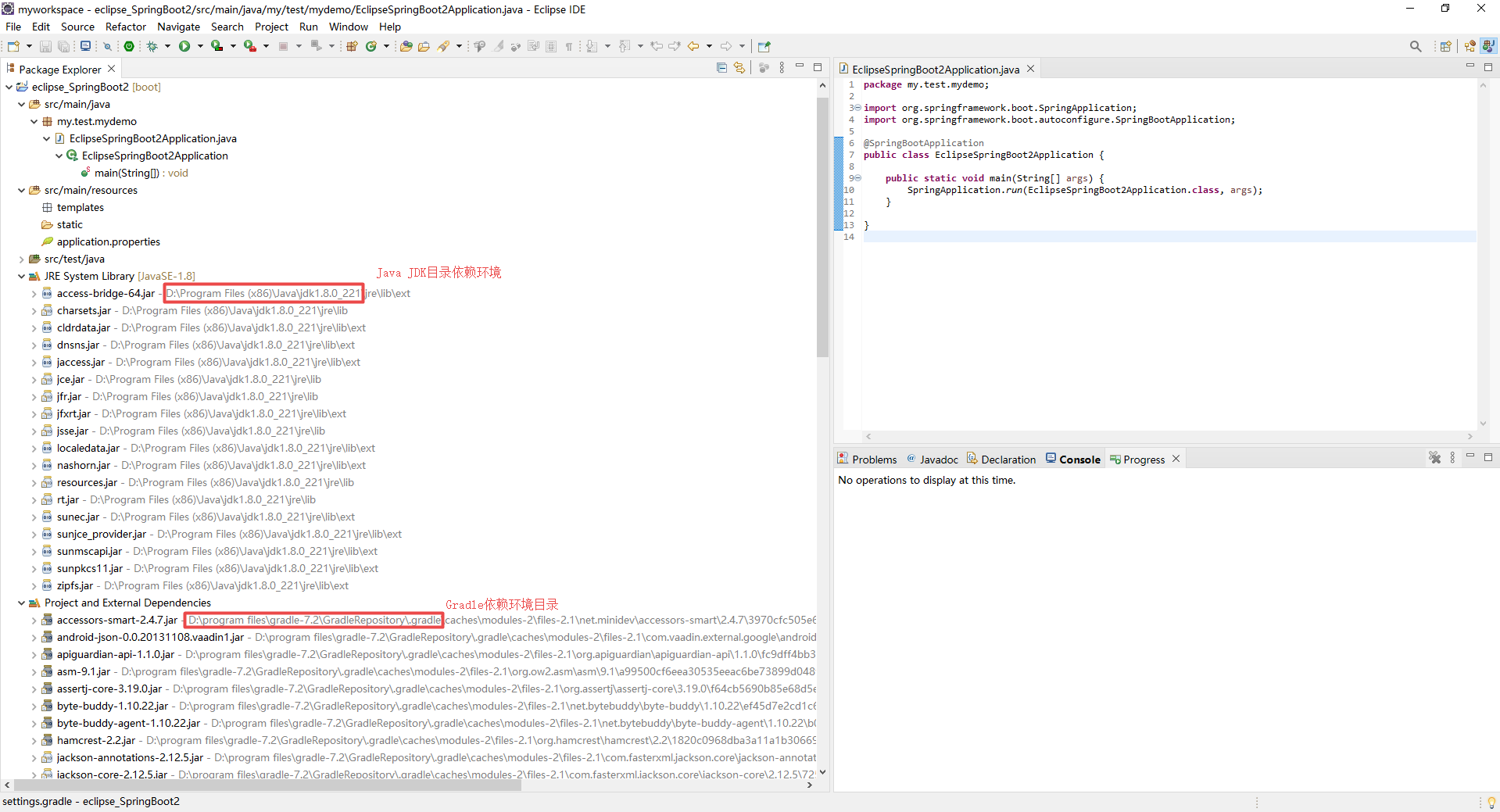Expand the src/test/java folder
Screen dimensions: 1500x812
[21, 259]
